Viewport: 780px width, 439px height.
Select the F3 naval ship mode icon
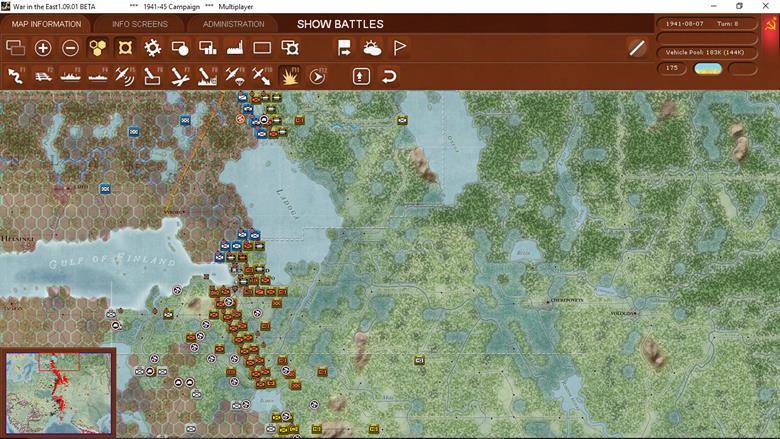(71, 76)
